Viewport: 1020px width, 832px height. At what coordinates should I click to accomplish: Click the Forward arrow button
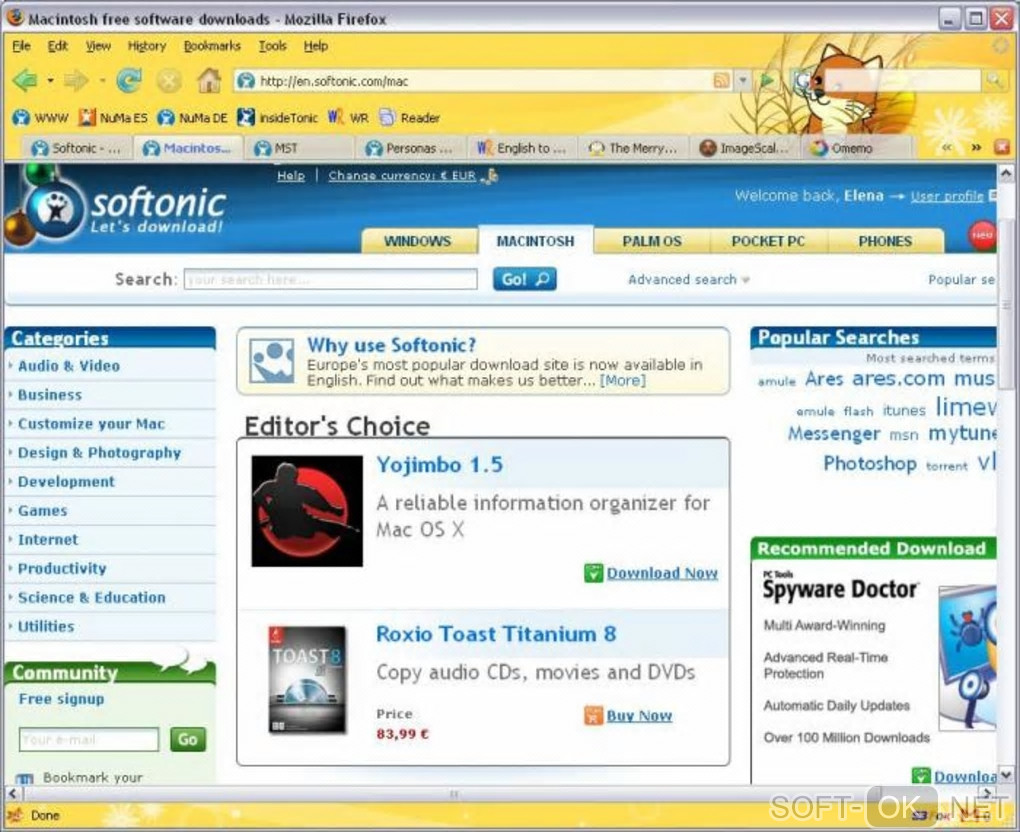[75, 81]
